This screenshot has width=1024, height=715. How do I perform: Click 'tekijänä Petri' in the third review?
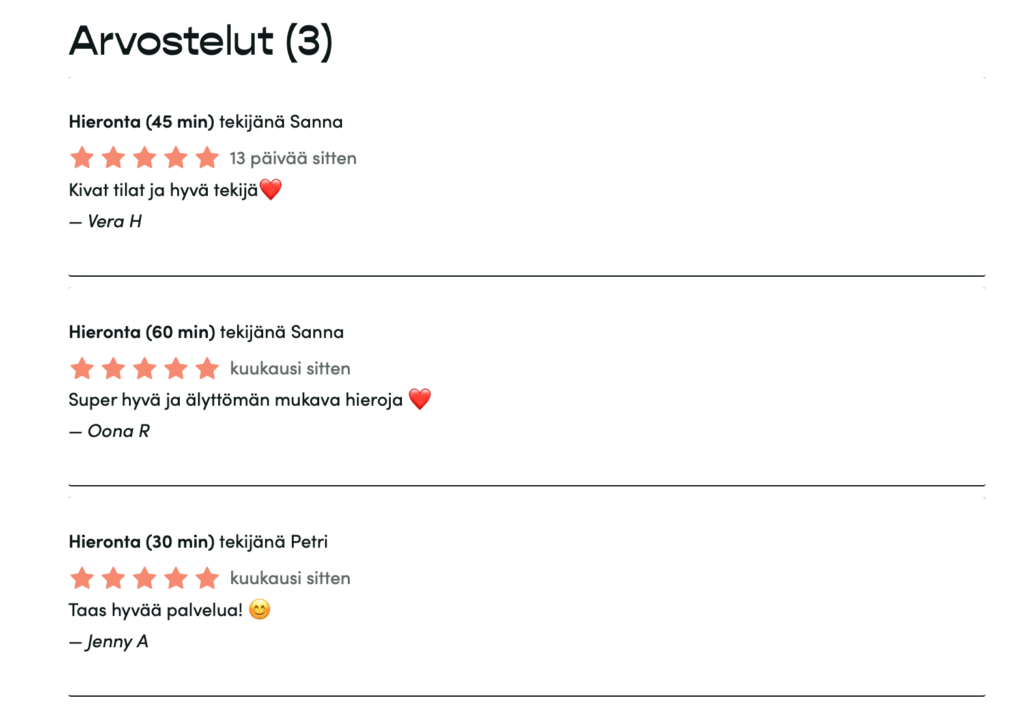[x=273, y=542]
